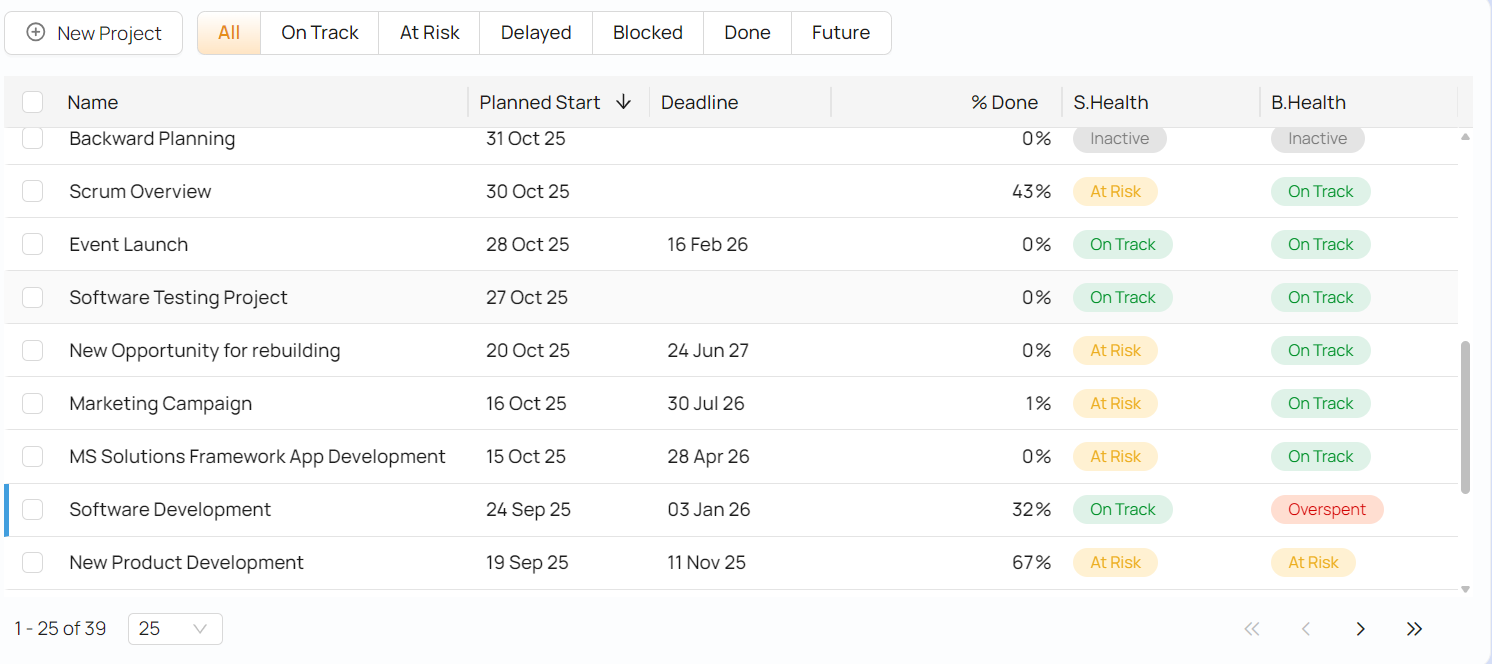Click the table scroll-up arrow
Screen dimensions: 1492x664
point(1466,137)
